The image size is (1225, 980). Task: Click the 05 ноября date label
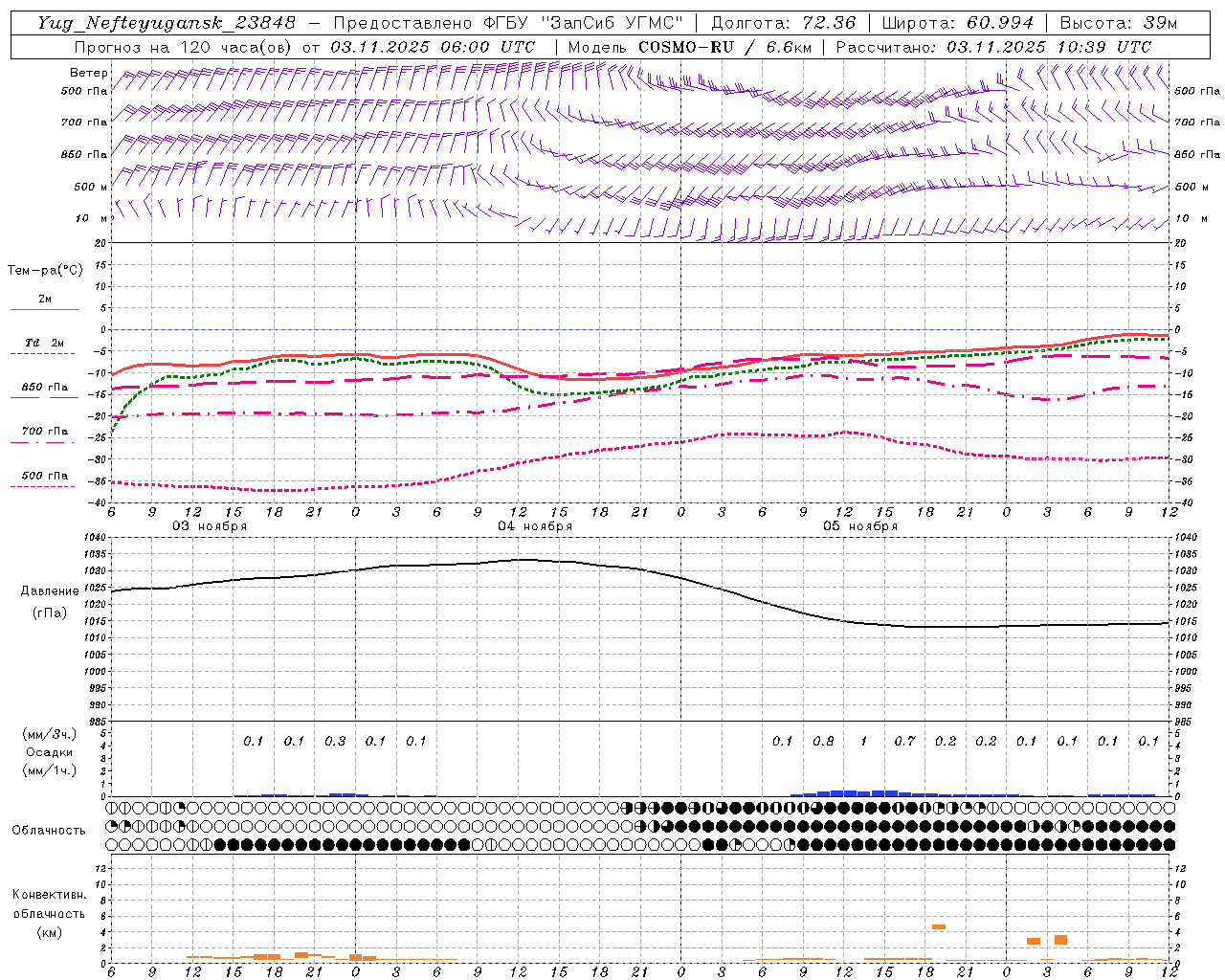pos(860,526)
